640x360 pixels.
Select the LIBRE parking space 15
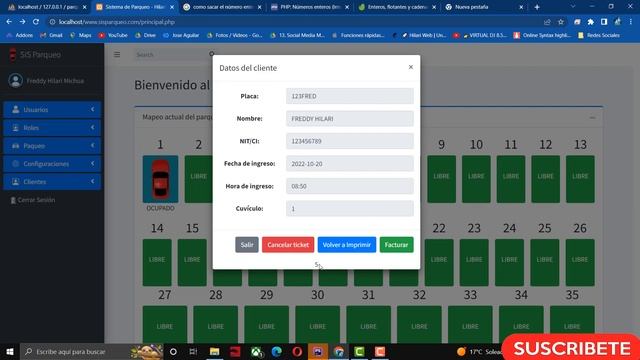192,262
